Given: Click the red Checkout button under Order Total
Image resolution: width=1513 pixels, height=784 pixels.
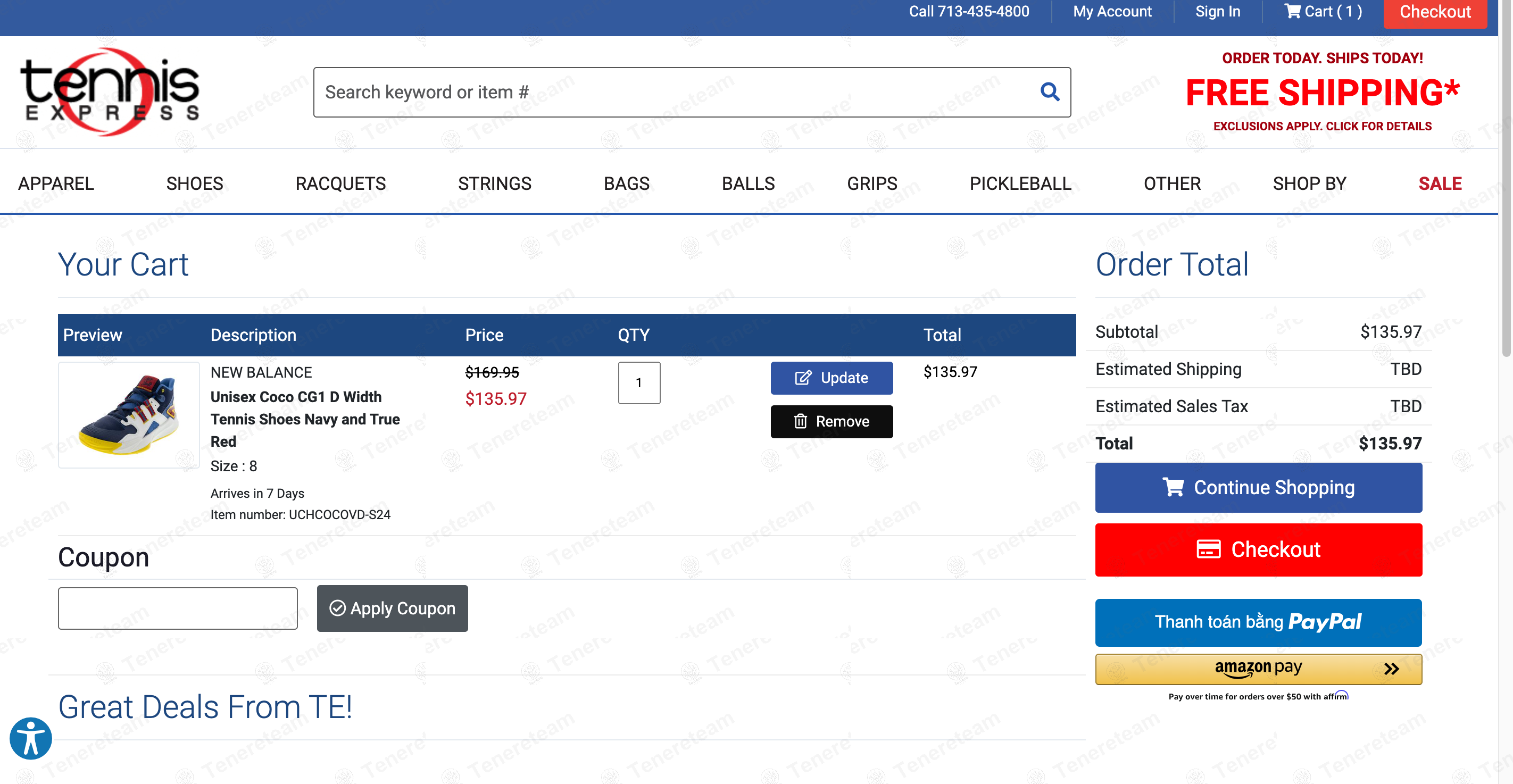Looking at the screenshot, I should click(x=1258, y=549).
